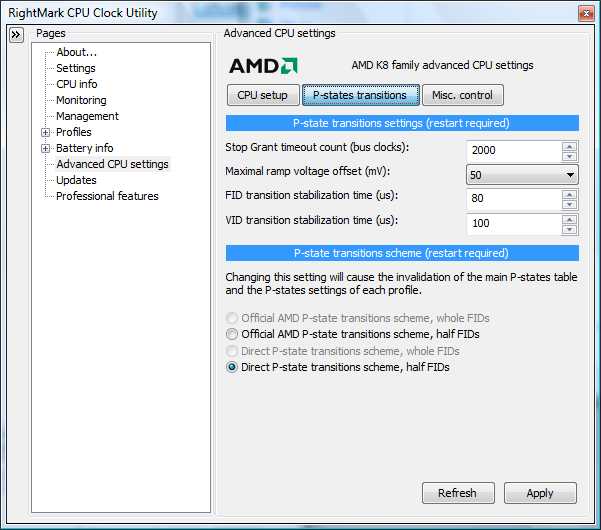Increase the VID transition stabilization time
The image size is (601, 530).
[569, 220]
